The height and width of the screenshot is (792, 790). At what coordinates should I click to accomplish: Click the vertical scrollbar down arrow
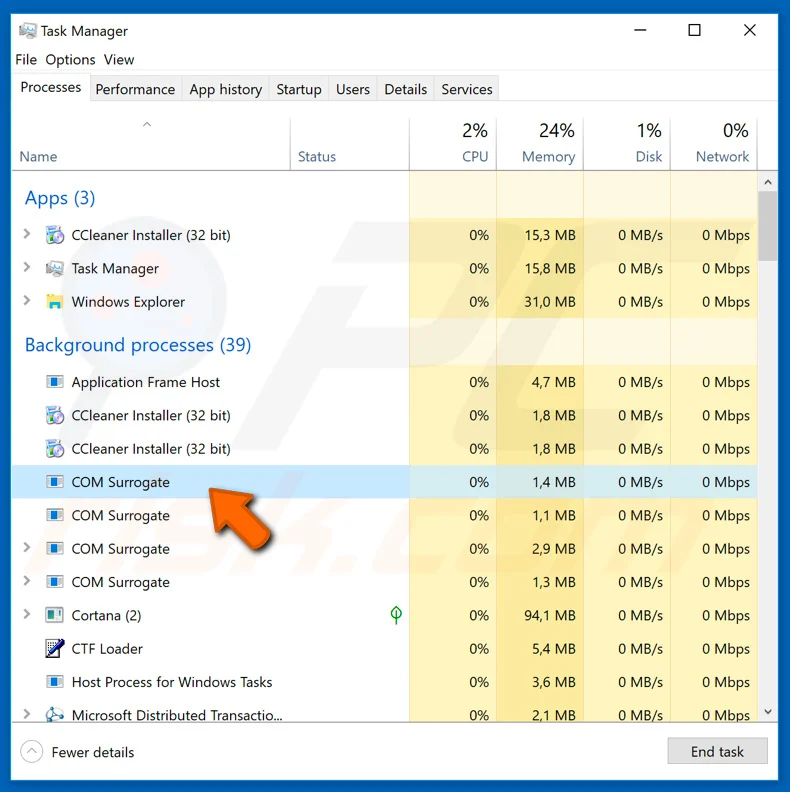768,712
